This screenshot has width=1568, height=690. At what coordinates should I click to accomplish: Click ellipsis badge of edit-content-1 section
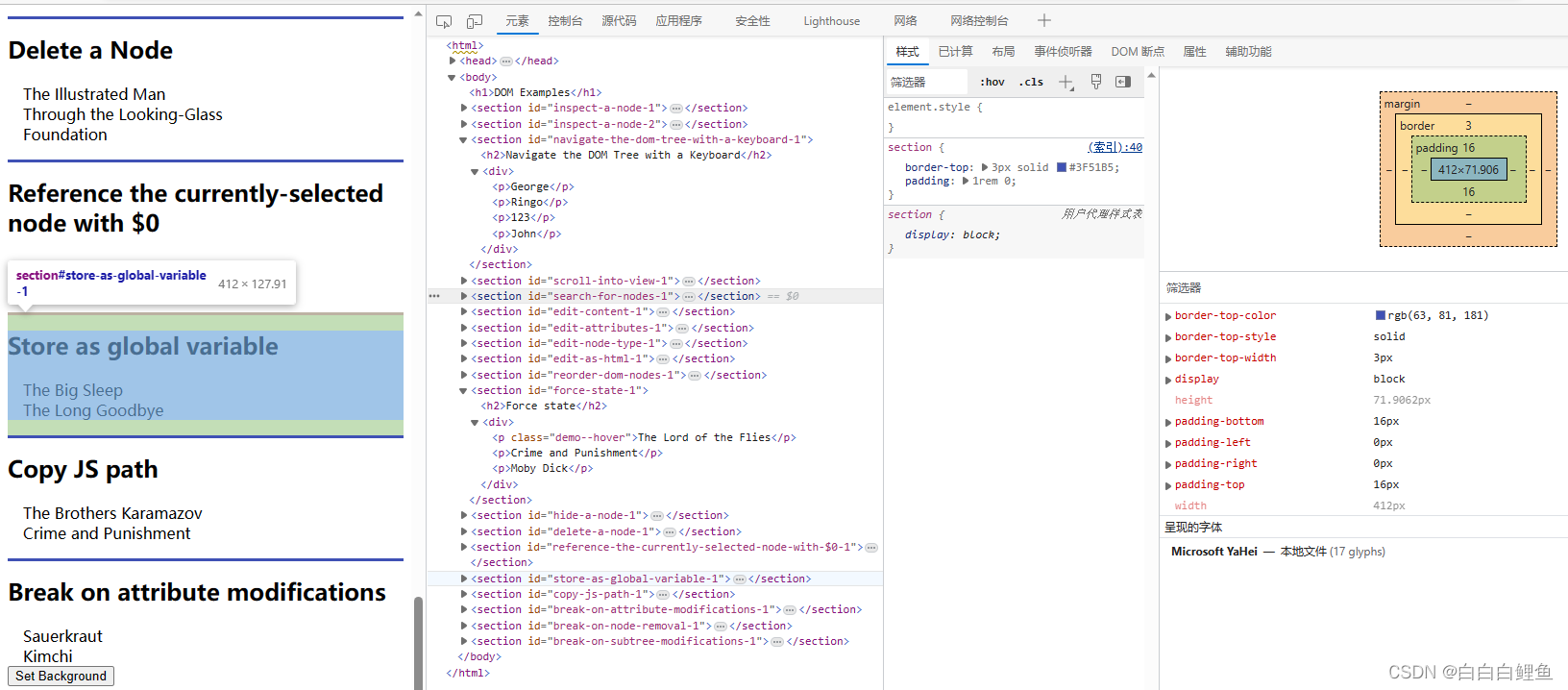point(664,312)
